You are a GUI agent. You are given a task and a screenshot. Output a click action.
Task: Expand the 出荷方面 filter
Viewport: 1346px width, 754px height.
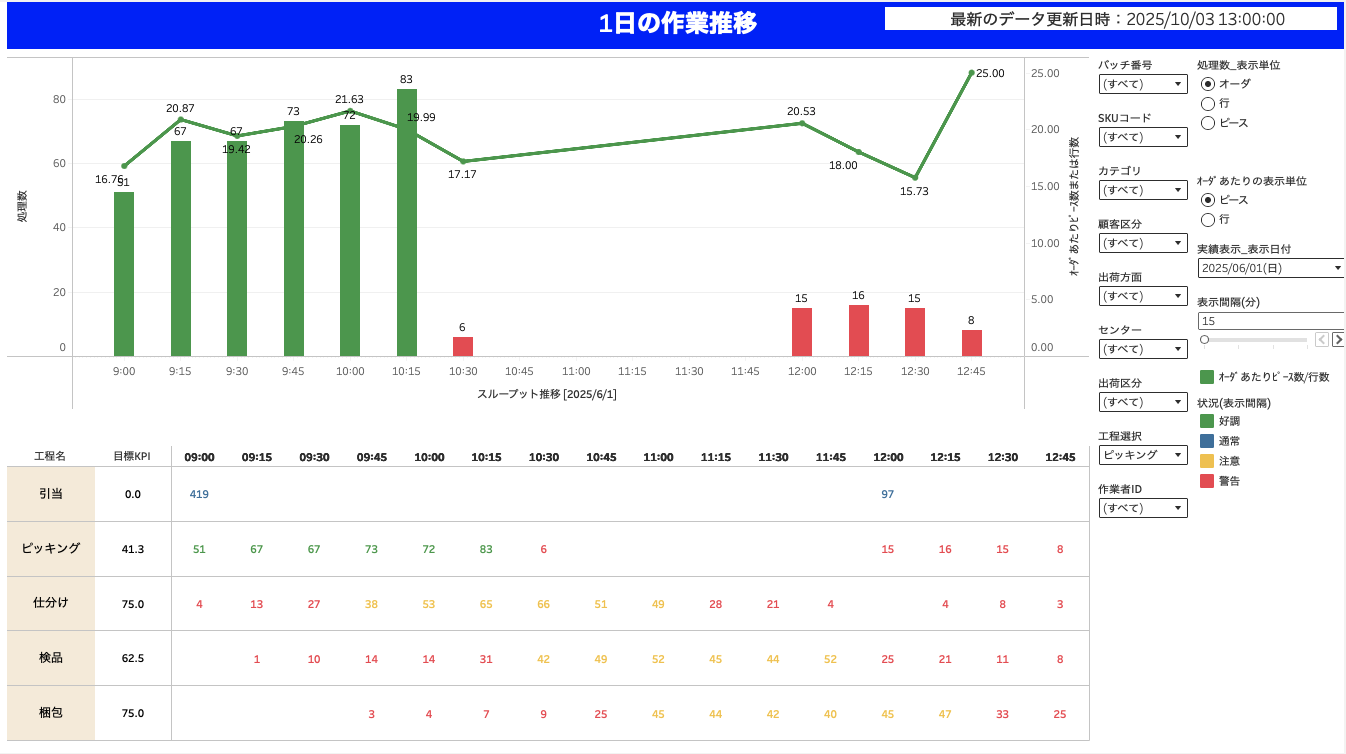tap(1143, 296)
